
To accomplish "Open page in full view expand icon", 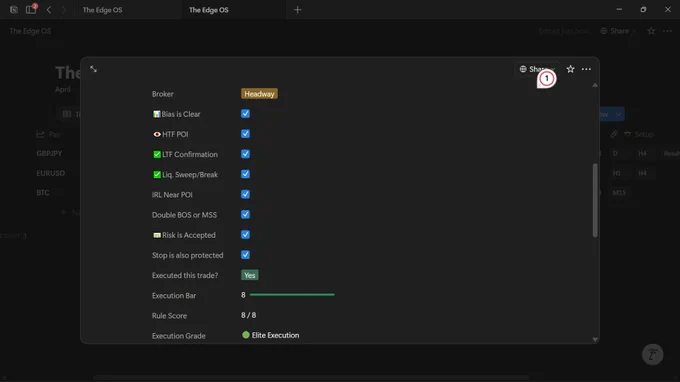I will [x=93, y=69].
